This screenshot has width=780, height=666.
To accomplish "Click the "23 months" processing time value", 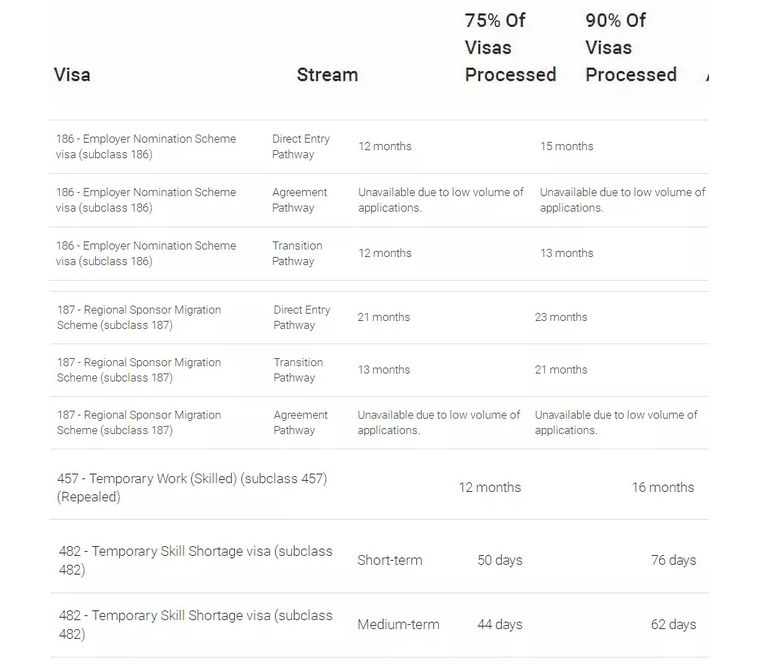I will pos(561,317).
